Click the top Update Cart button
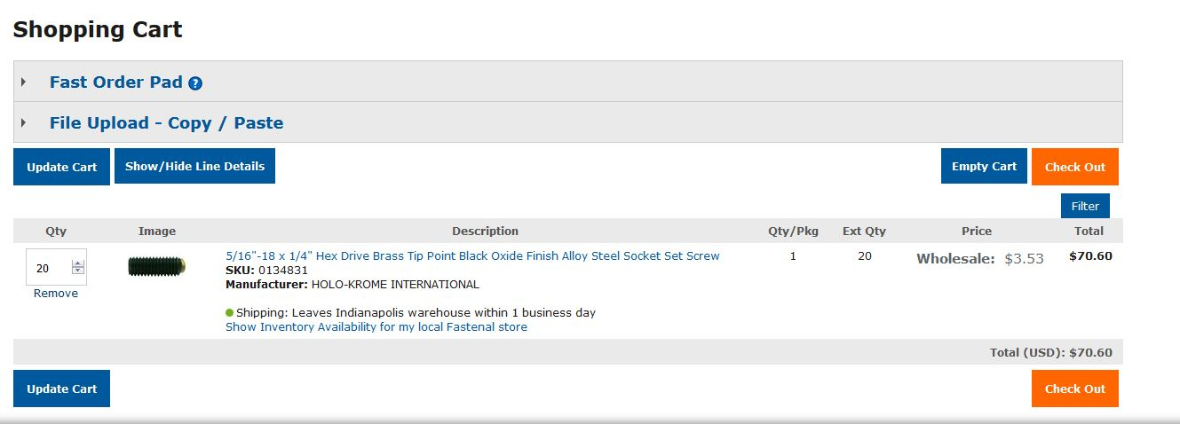1180x424 pixels. pos(62,166)
